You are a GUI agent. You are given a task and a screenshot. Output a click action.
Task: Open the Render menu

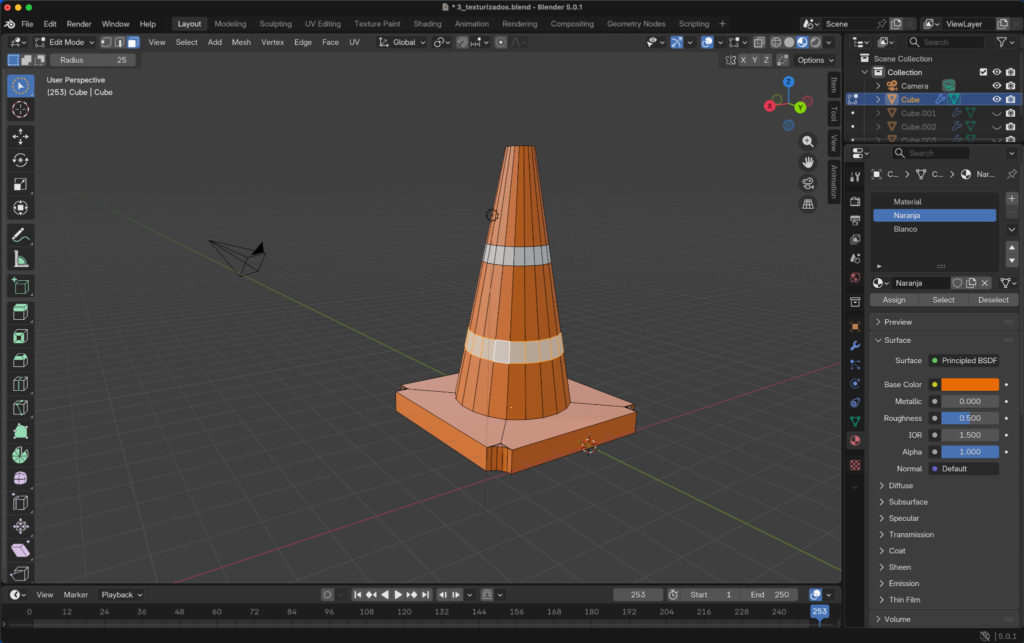[x=79, y=23]
